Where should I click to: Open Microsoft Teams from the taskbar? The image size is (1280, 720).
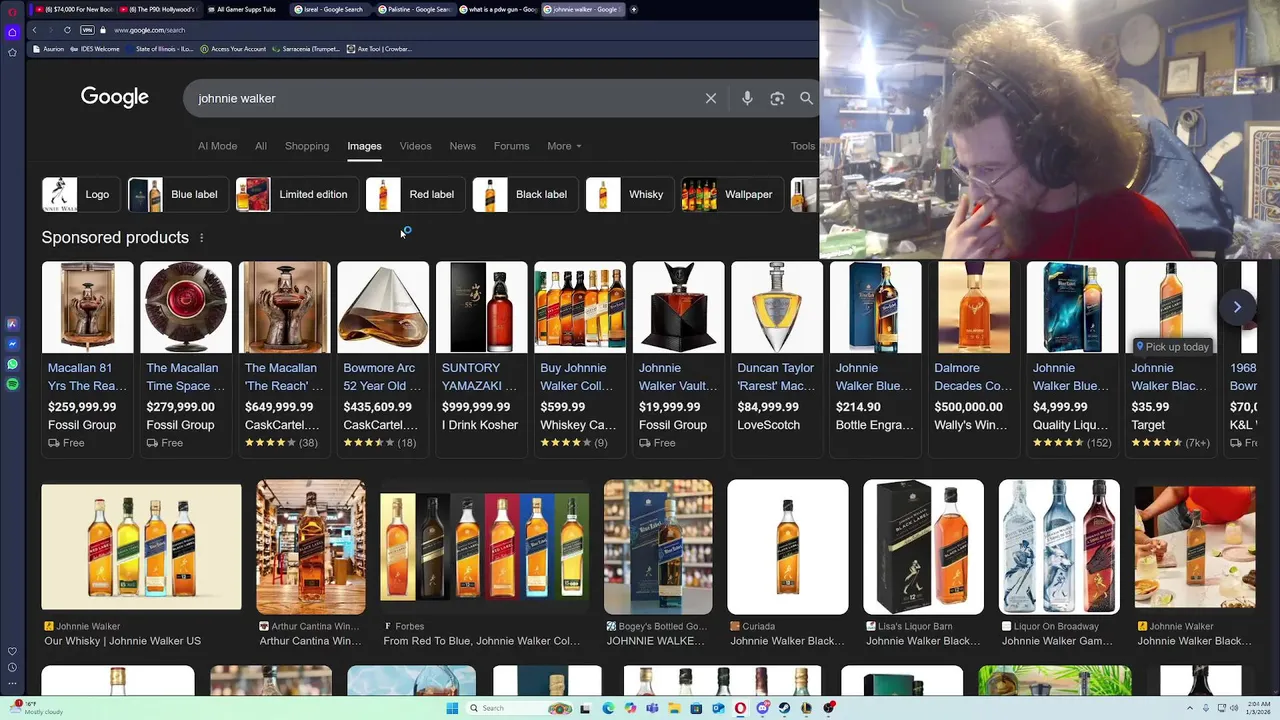[652, 708]
